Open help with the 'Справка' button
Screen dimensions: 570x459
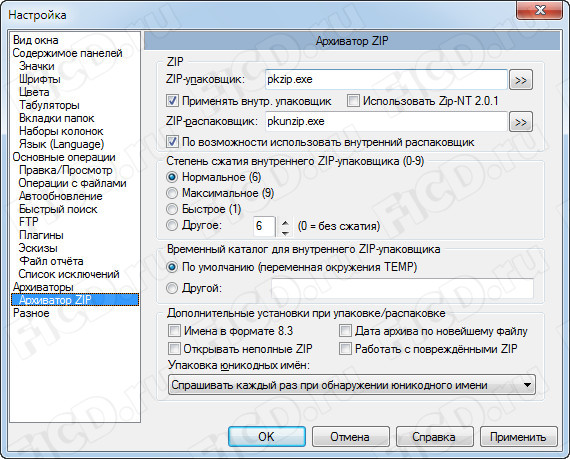(x=434, y=436)
